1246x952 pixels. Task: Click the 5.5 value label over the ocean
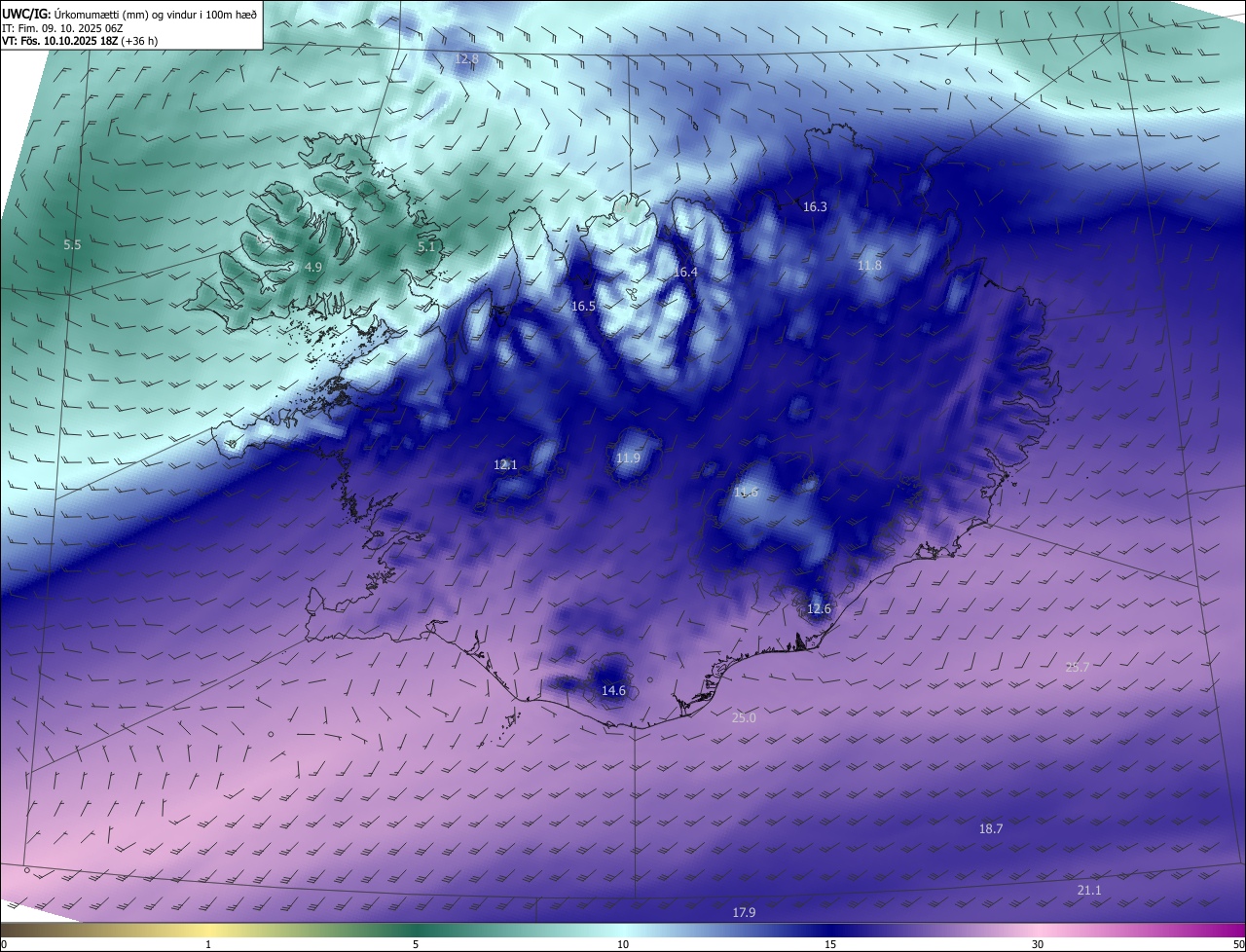72,245
